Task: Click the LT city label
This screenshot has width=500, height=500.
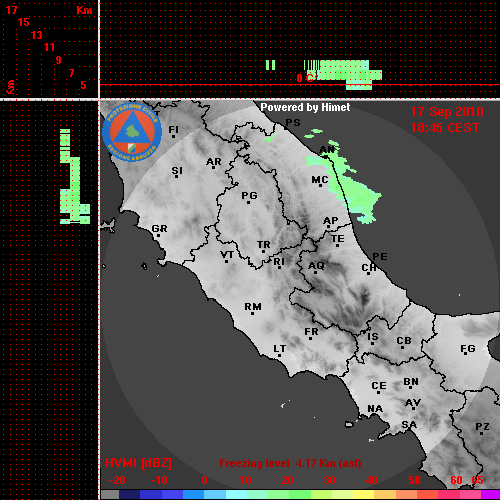Action: point(280,349)
